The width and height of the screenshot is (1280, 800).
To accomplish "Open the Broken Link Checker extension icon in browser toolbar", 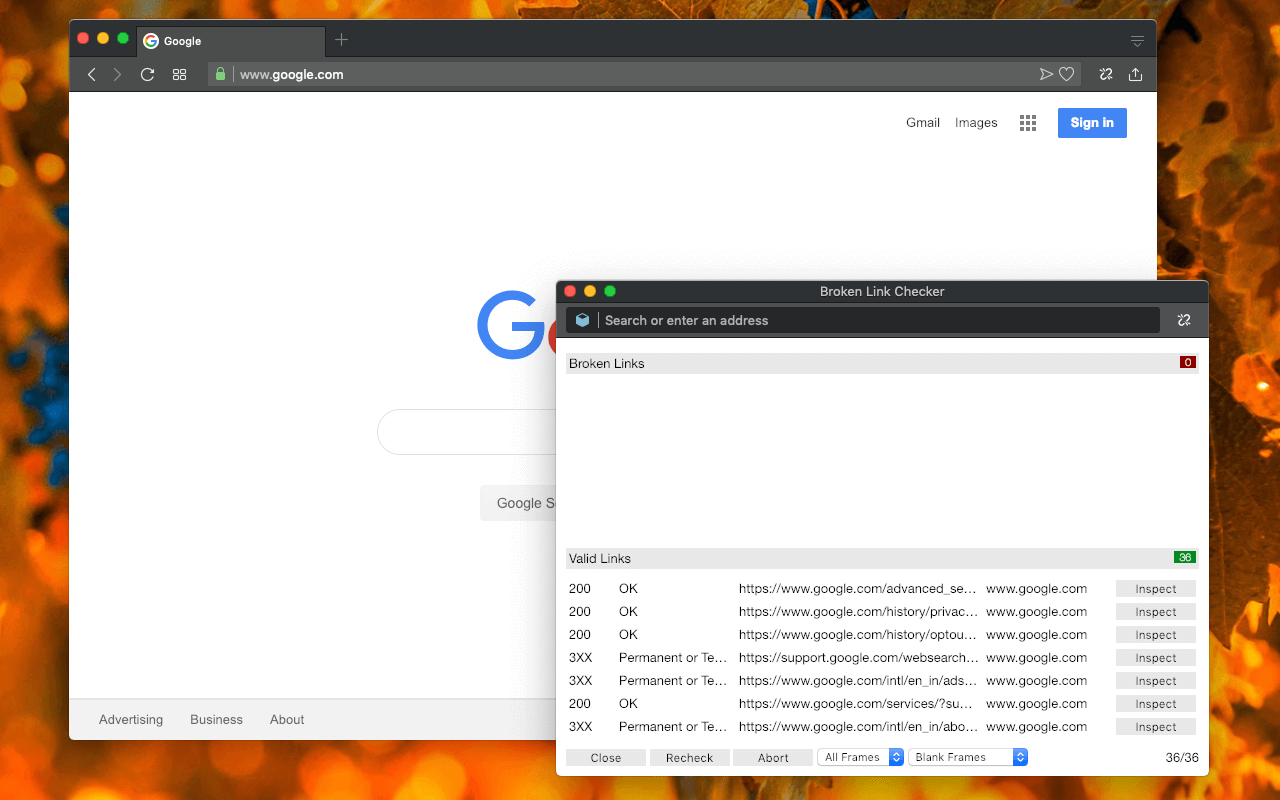I will (x=1106, y=74).
